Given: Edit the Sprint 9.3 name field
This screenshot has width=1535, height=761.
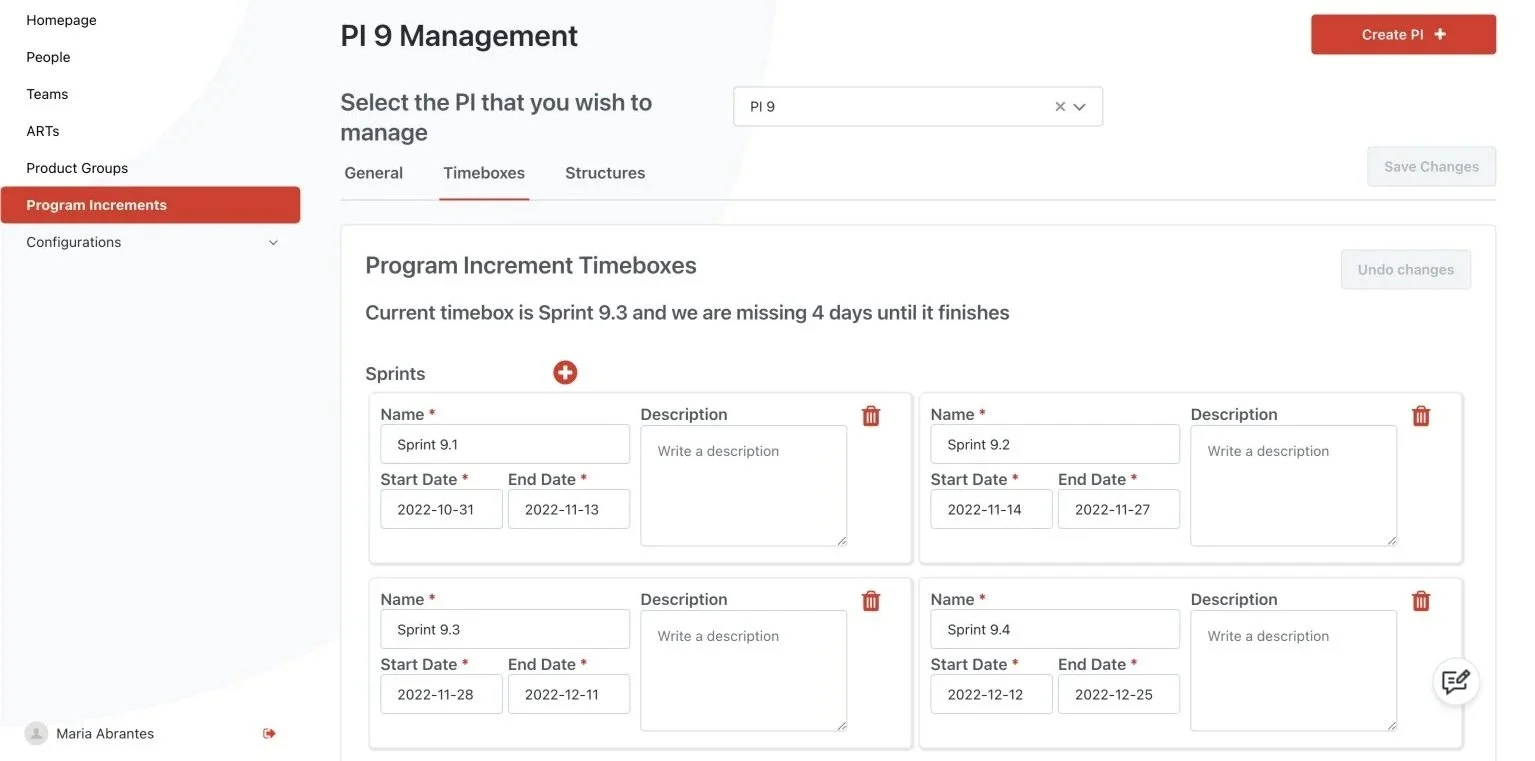Looking at the screenshot, I should (505, 630).
